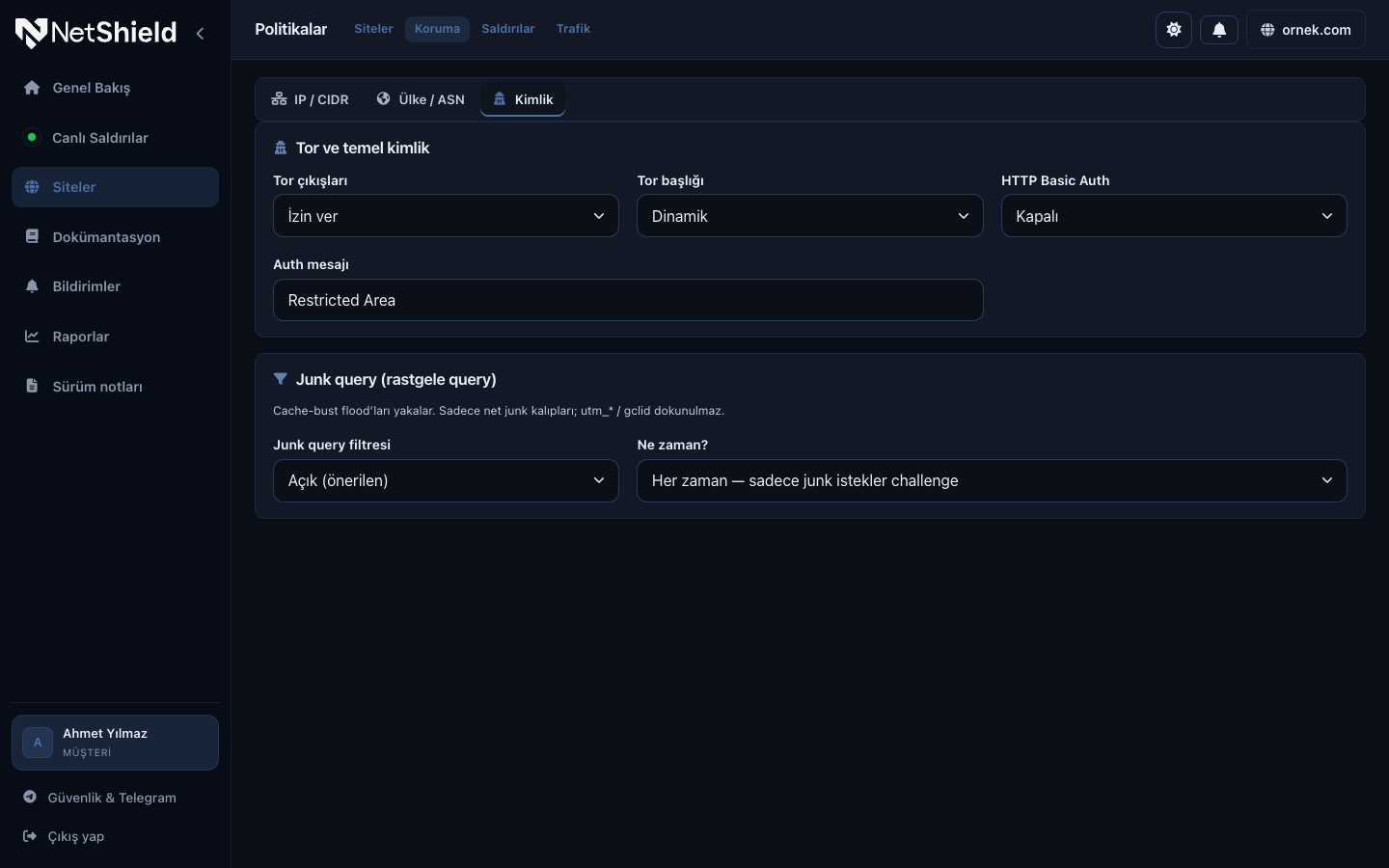Open the Ahmet Yılmaz user profile card
Screen dimensions: 1389x868
click(x=115, y=743)
